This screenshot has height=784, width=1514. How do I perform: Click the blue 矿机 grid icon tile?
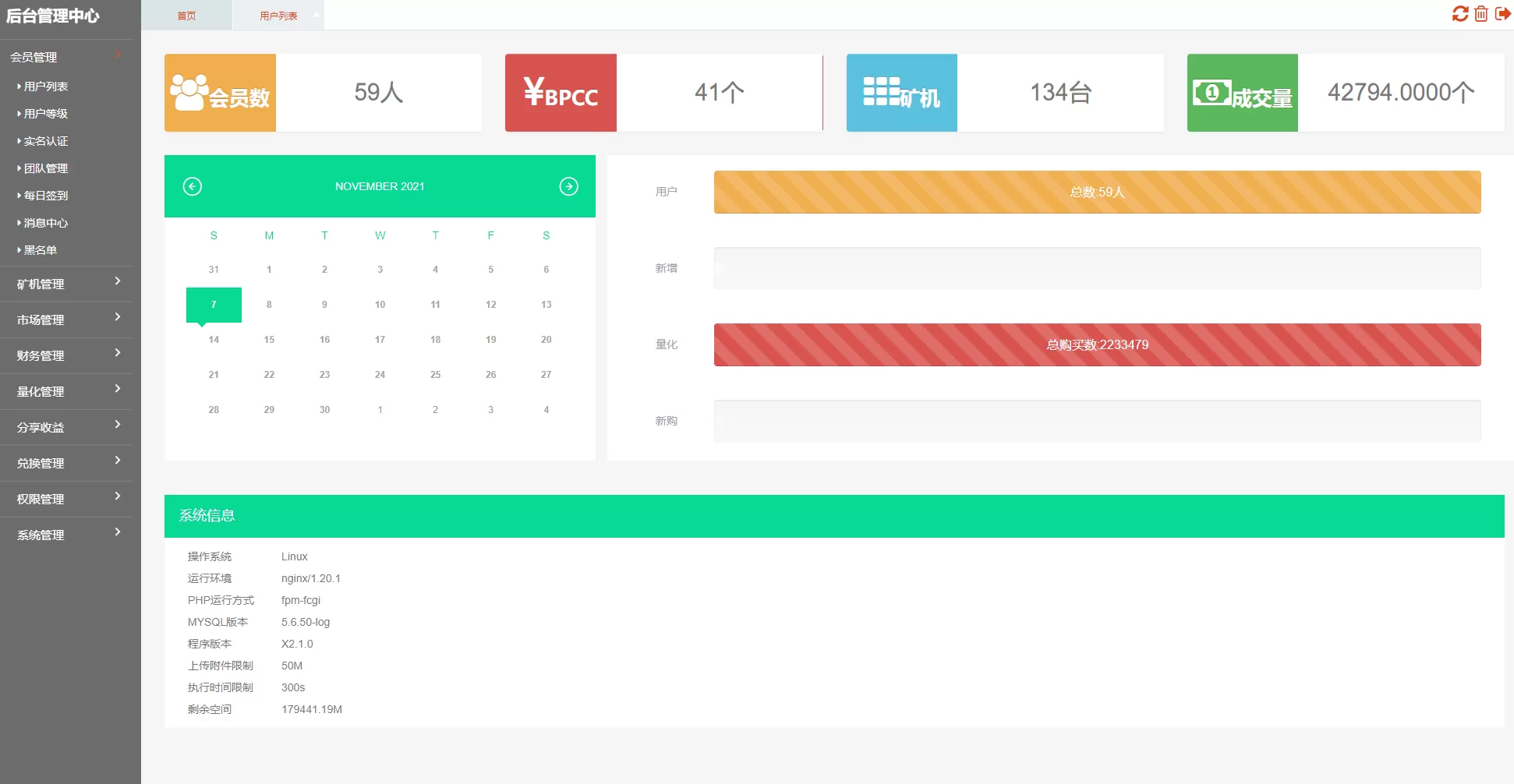pos(901,93)
